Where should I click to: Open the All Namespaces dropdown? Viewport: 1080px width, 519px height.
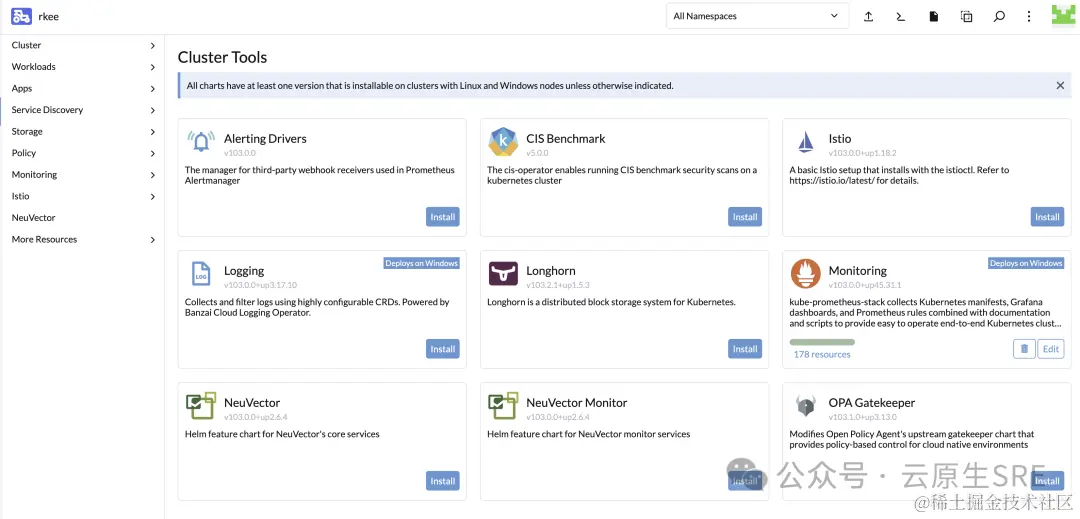click(x=757, y=16)
